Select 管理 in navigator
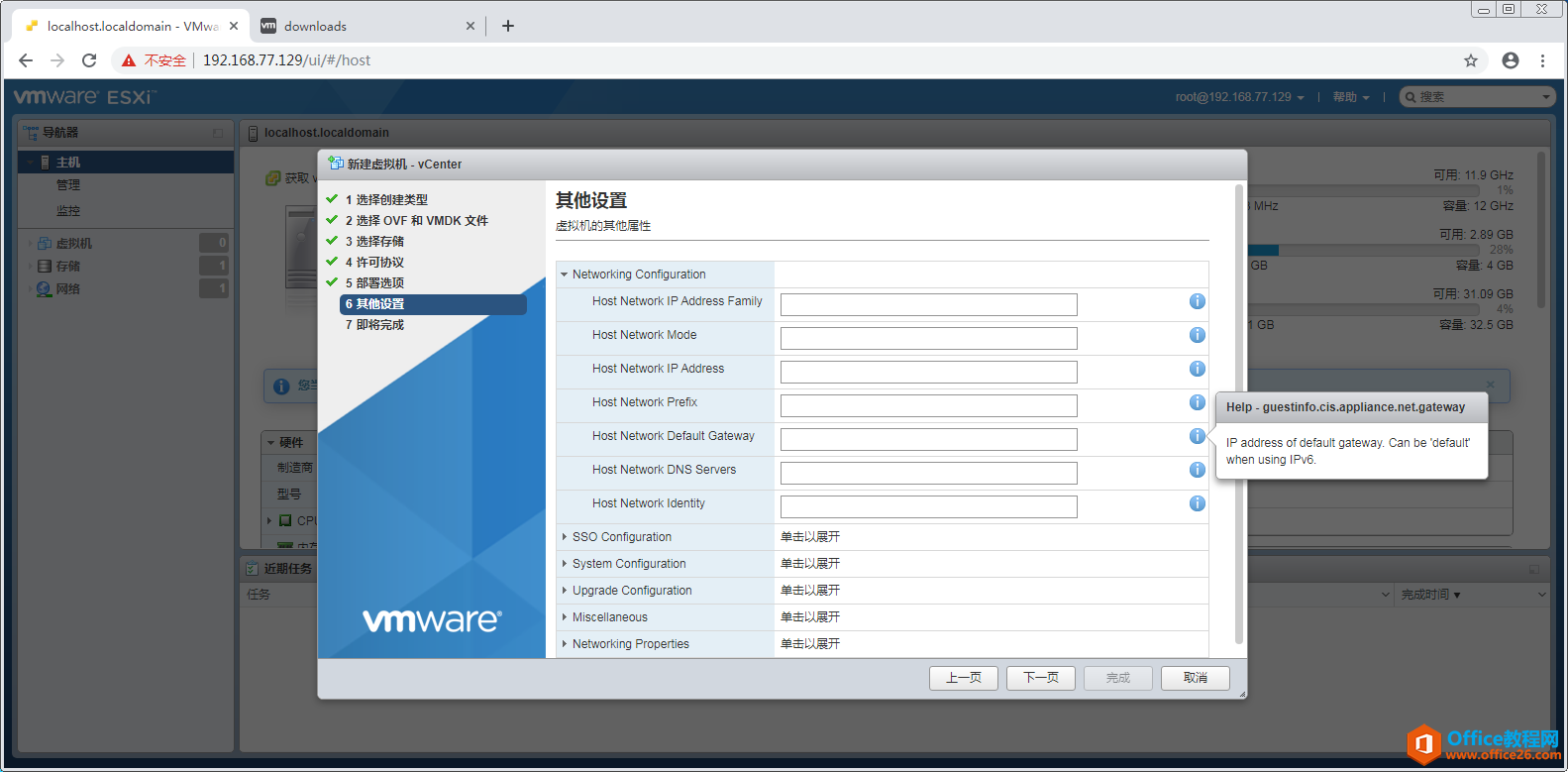The width and height of the screenshot is (1568, 772). point(68,185)
